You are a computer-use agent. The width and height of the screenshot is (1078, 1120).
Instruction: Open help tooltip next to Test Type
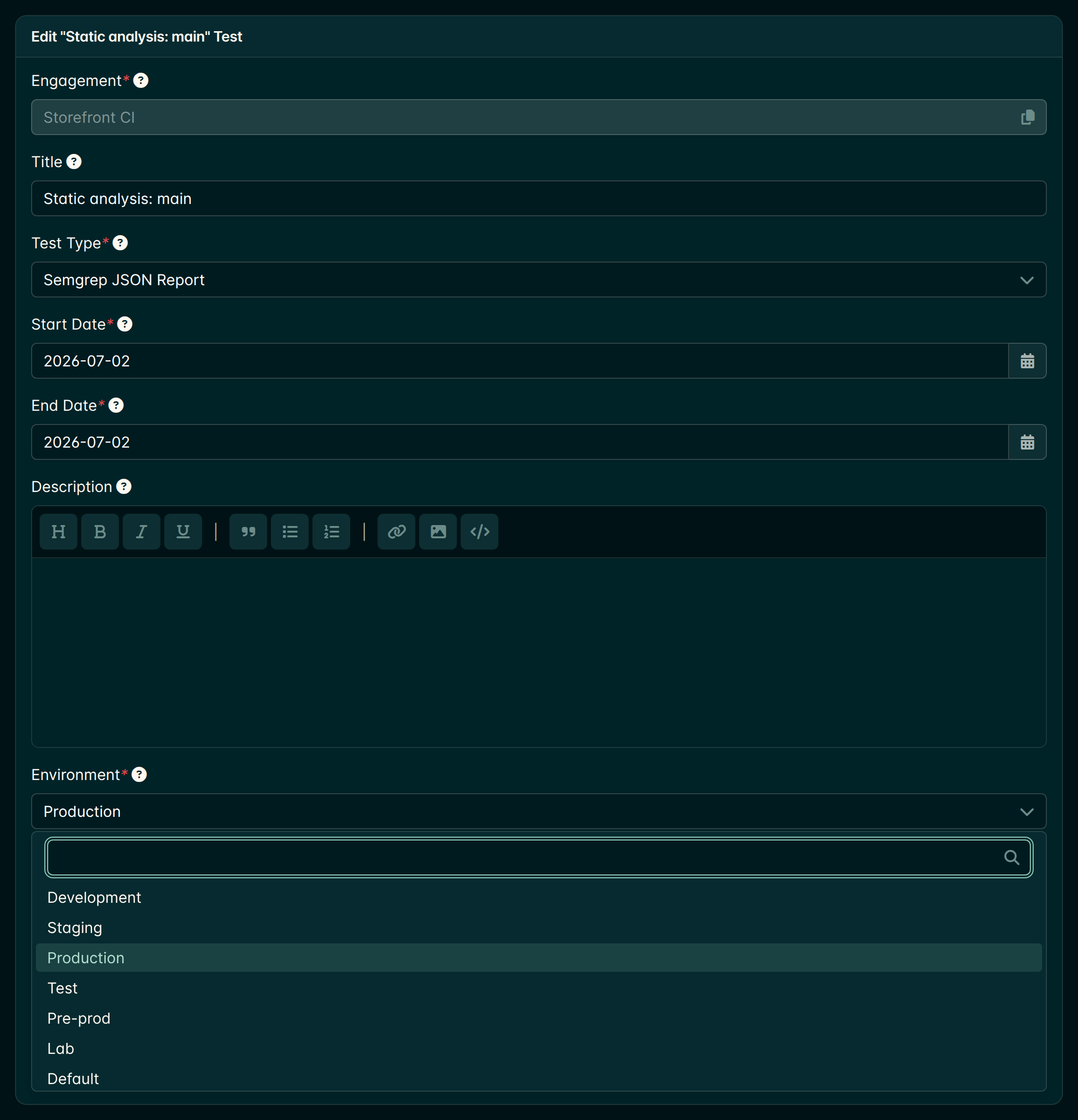[x=120, y=243]
